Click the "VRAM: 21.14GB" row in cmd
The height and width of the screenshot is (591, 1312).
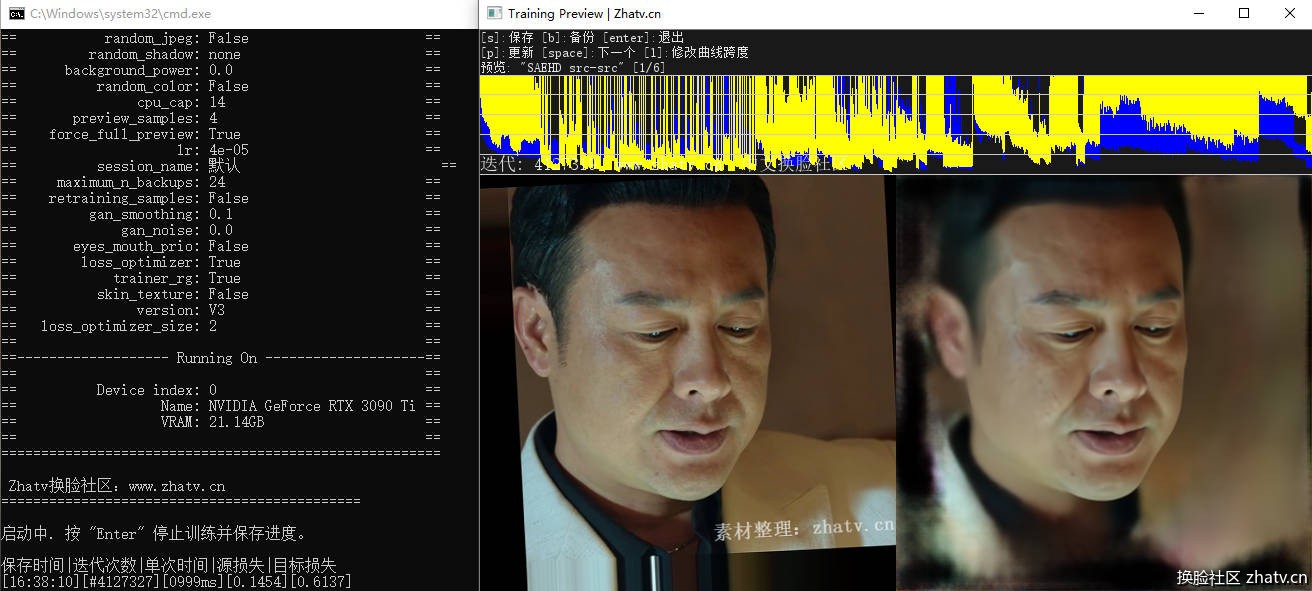[x=220, y=422]
